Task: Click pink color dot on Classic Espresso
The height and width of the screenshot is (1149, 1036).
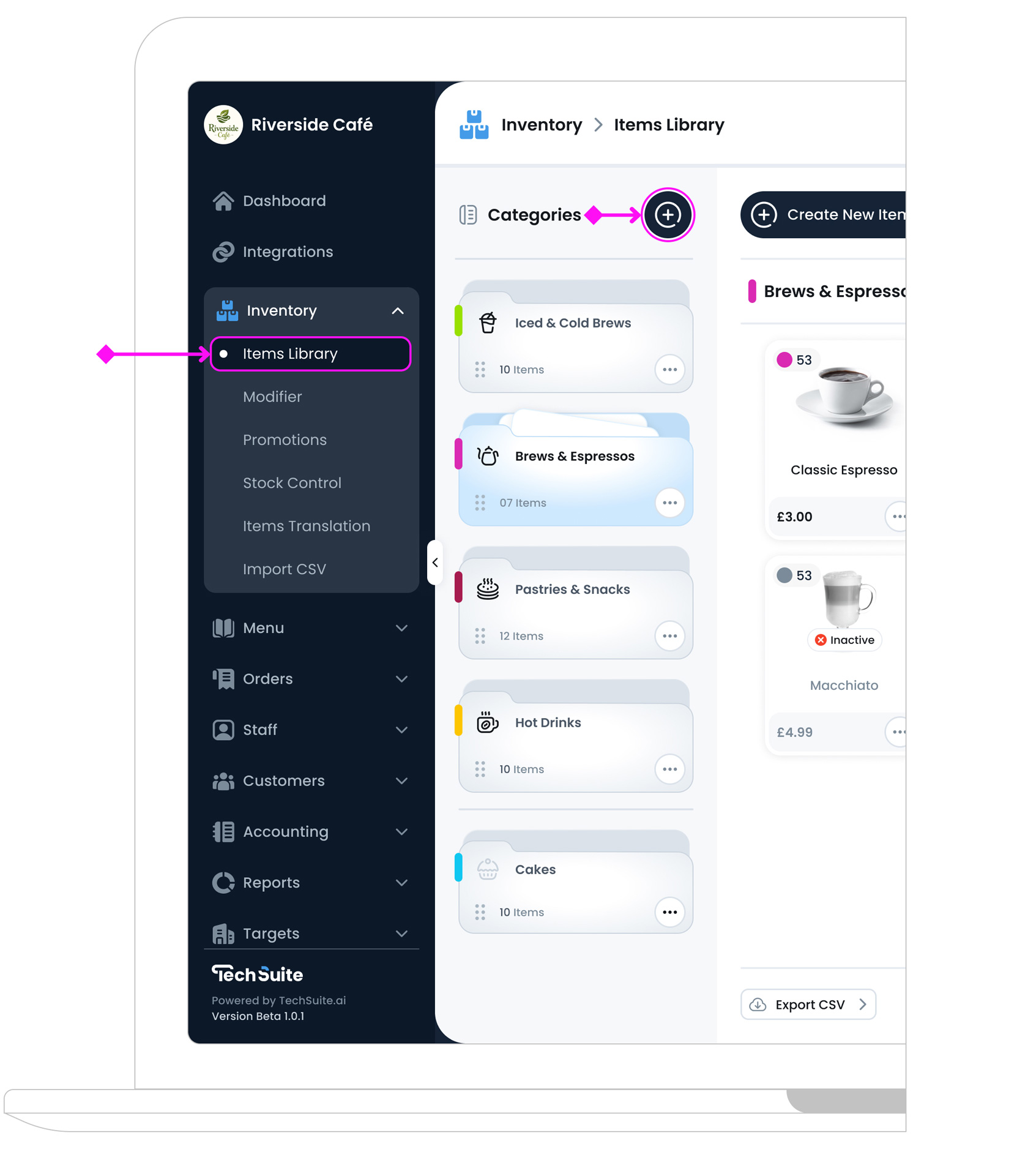Action: pyautogui.click(x=784, y=360)
